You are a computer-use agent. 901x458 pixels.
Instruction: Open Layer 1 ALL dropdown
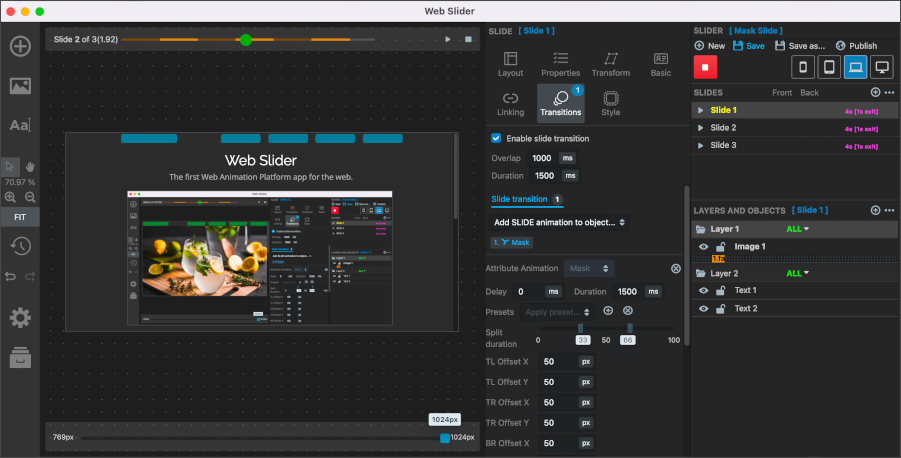[798, 229]
